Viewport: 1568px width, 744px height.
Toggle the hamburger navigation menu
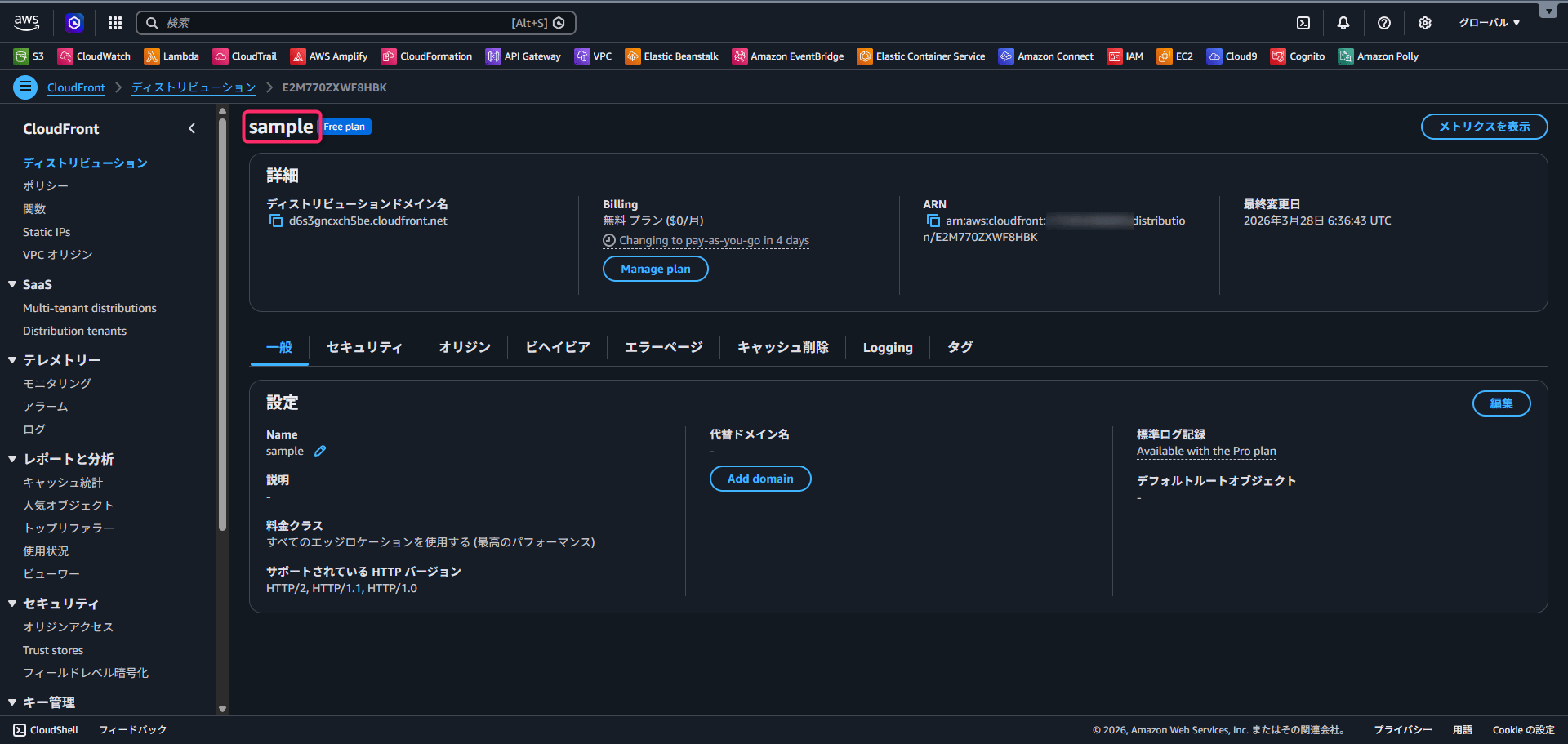point(25,87)
